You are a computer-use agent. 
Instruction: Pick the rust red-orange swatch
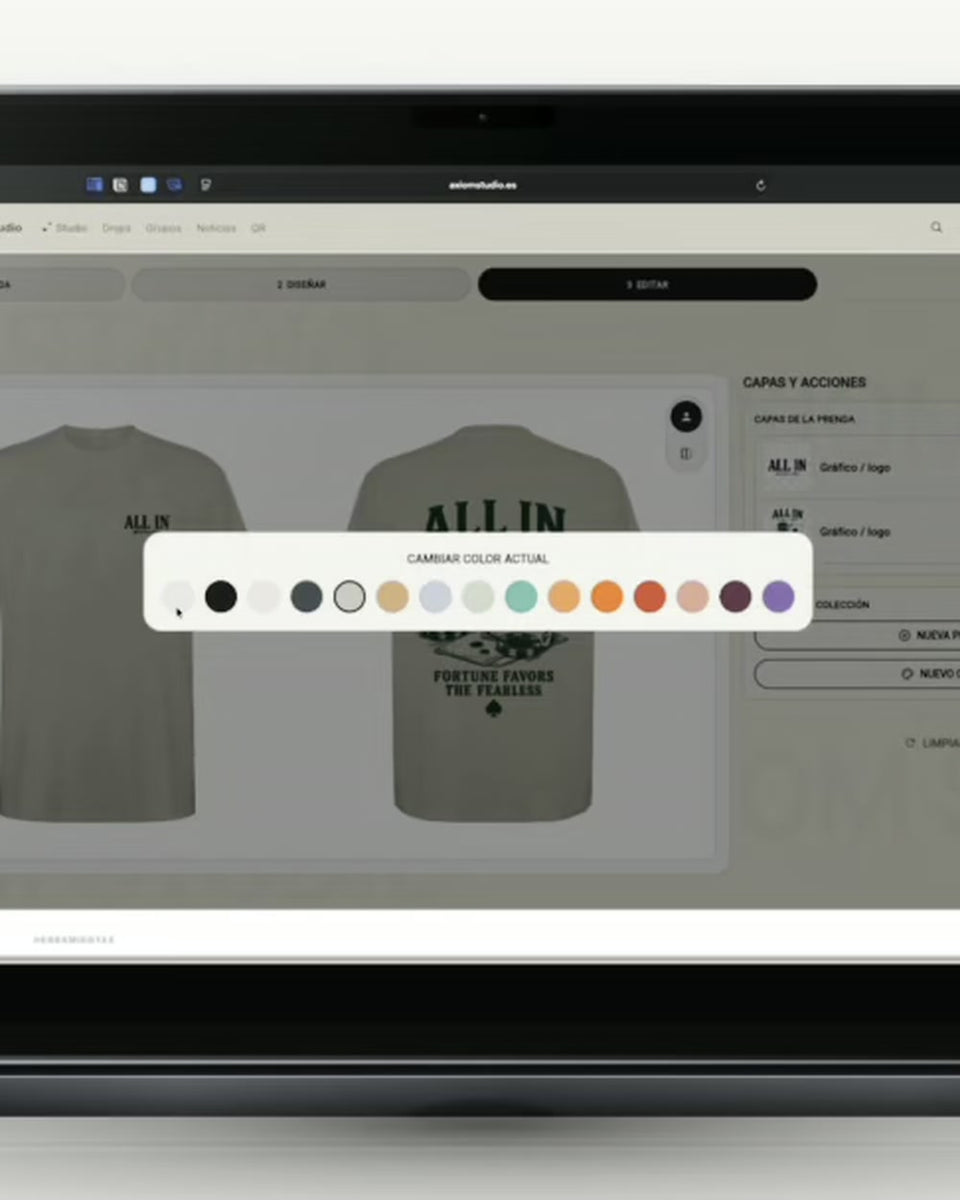(650, 597)
